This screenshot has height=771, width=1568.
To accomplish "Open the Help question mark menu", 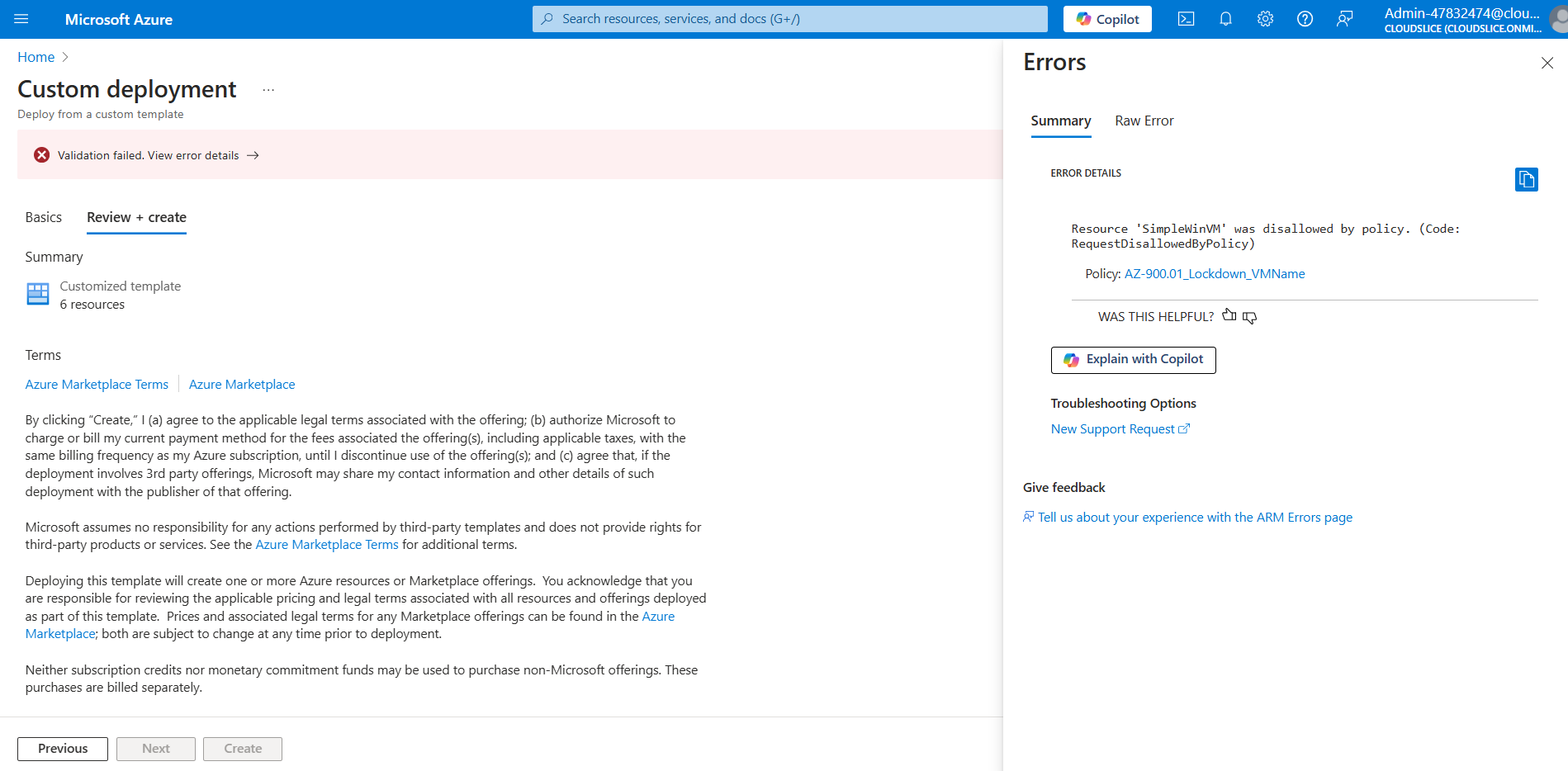I will (x=1305, y=19).
